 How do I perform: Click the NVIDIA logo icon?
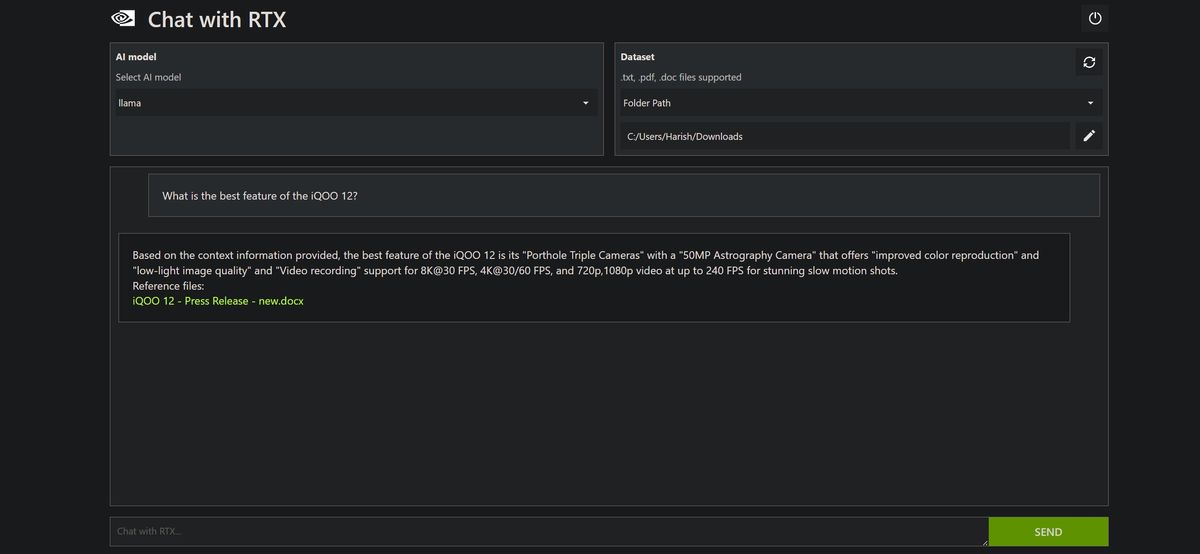(x=122, y=18)
